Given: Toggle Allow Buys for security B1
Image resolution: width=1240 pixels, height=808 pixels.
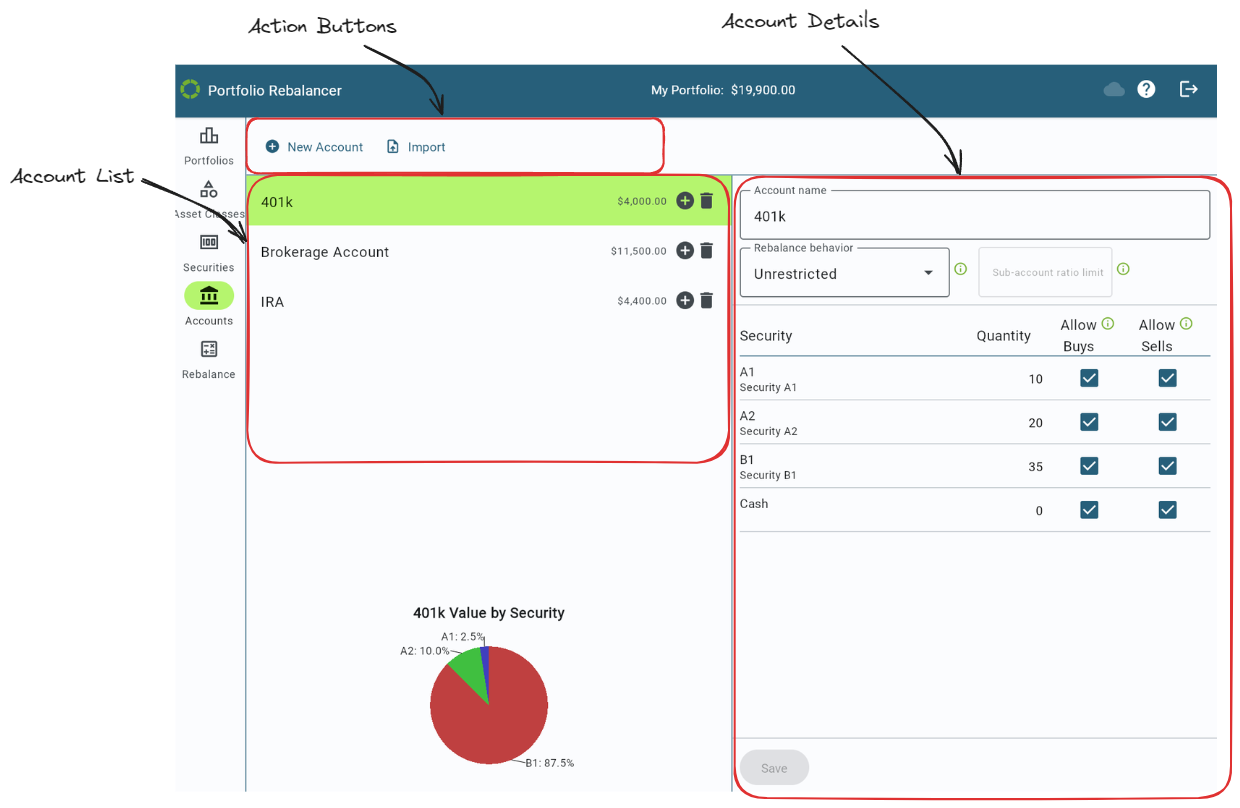Looking at the screenshot, I should coord(1089,466).
